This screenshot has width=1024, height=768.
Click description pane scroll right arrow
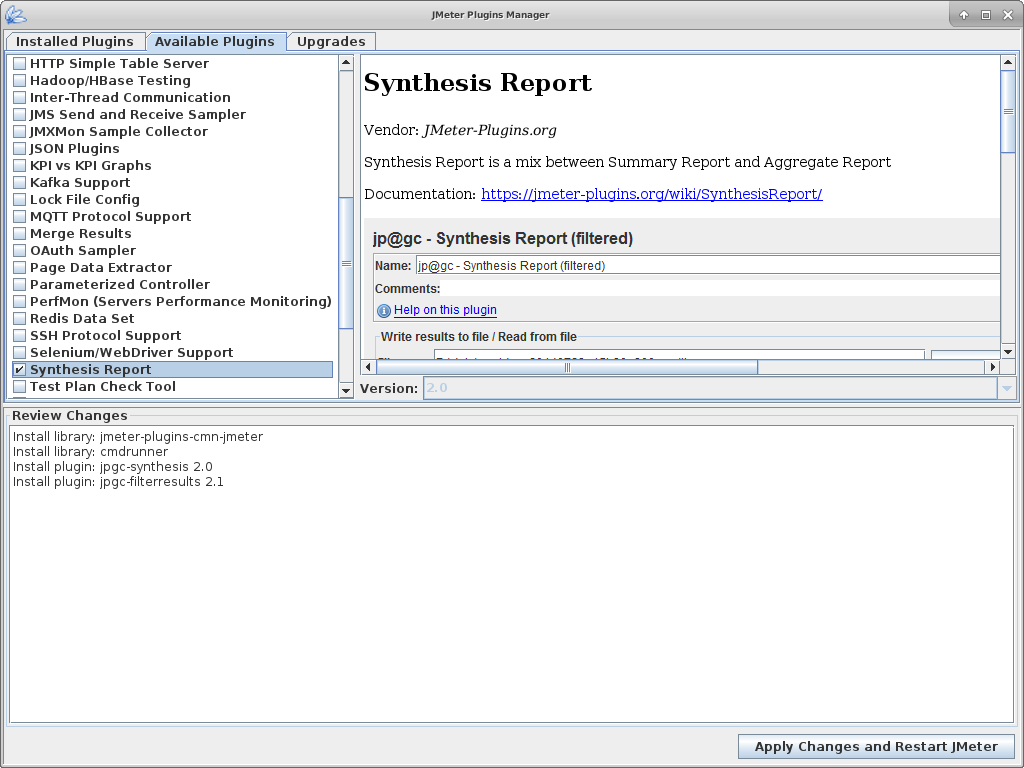point(993,367)
